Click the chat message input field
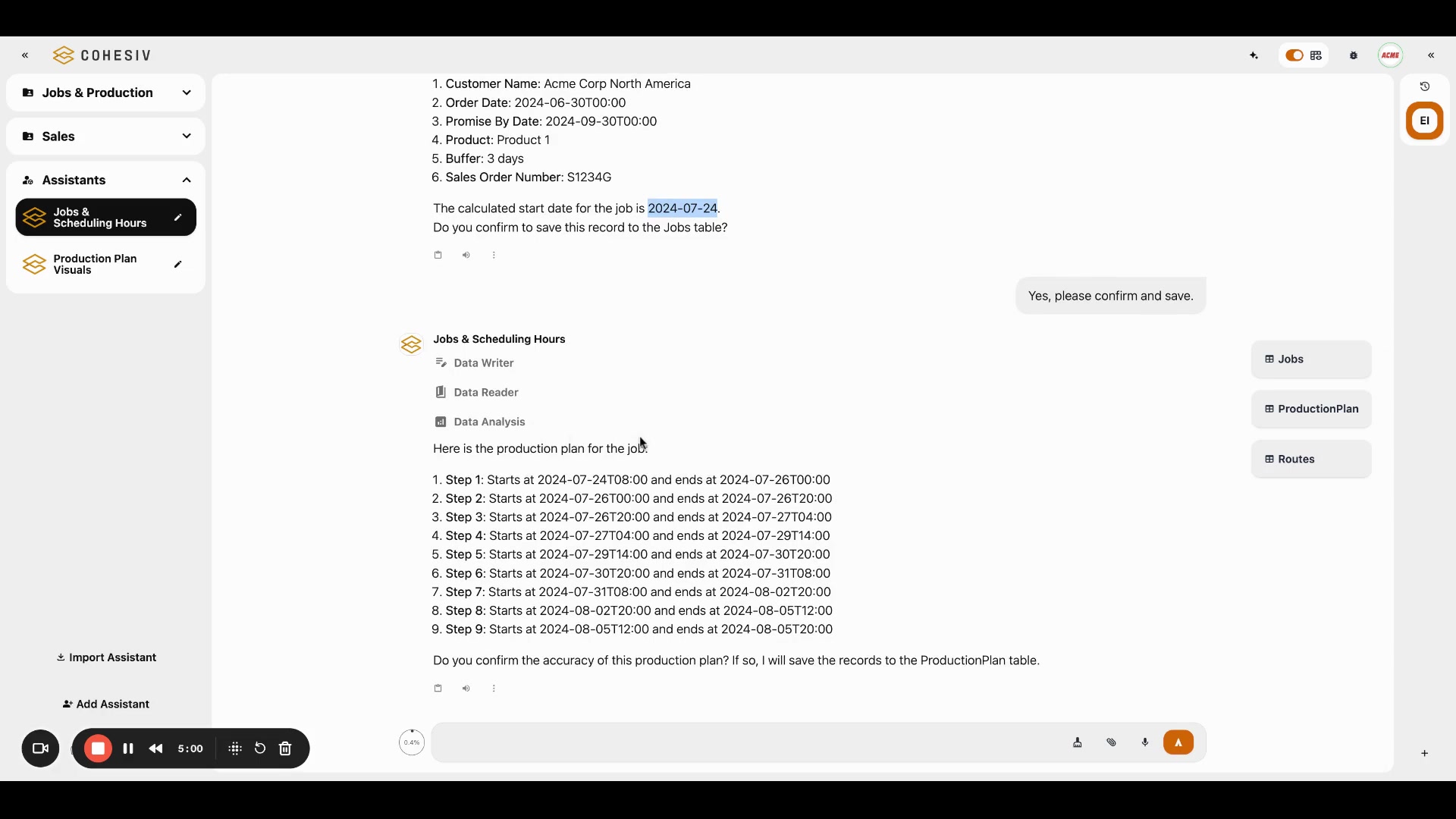 (x=747, y=743)
